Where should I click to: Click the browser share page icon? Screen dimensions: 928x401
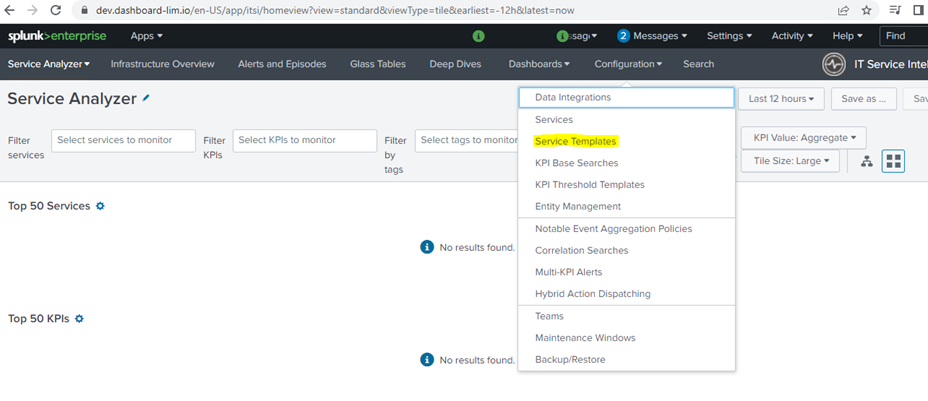843,10
